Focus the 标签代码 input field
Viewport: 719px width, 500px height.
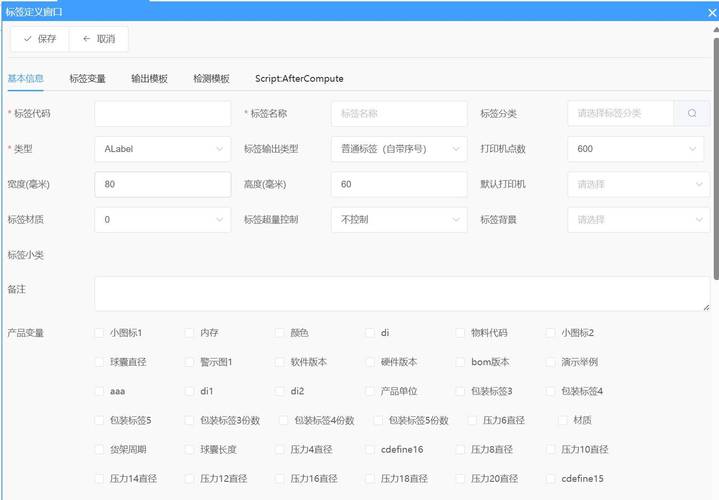163,113
